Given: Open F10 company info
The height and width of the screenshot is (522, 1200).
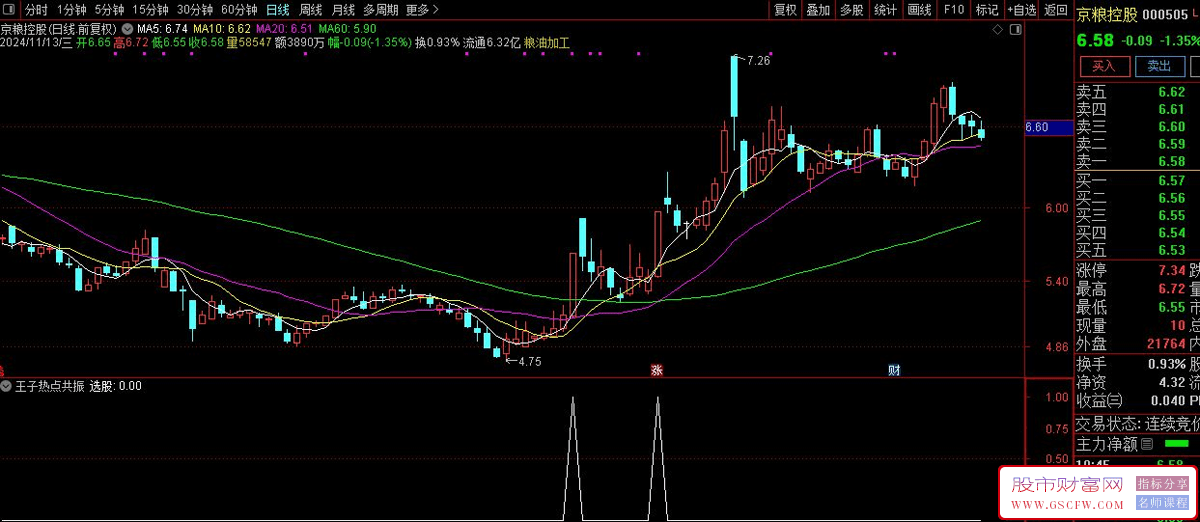Looking at the screenshot, I should 953,10.
